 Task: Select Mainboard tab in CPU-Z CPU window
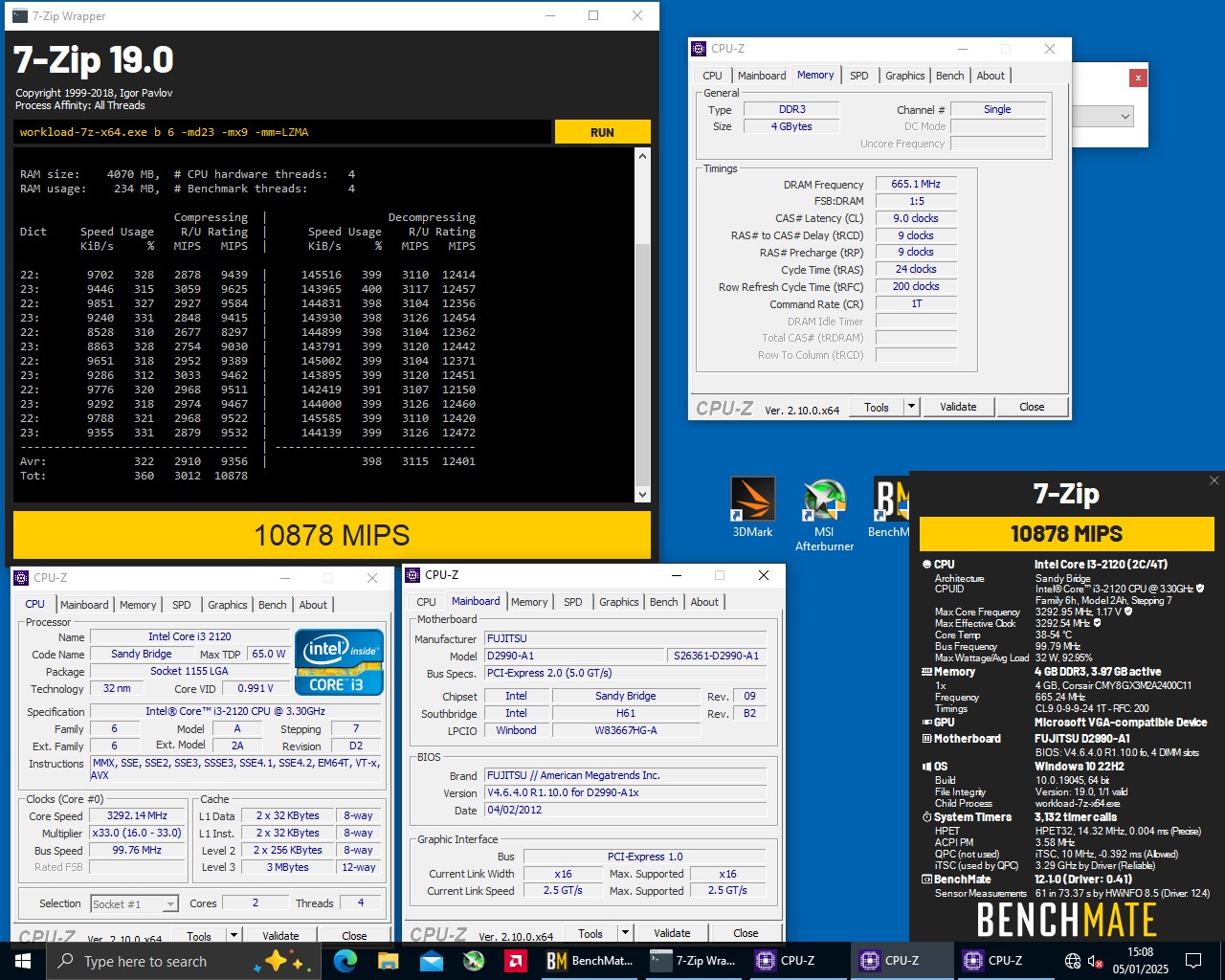tap(84, 605)
